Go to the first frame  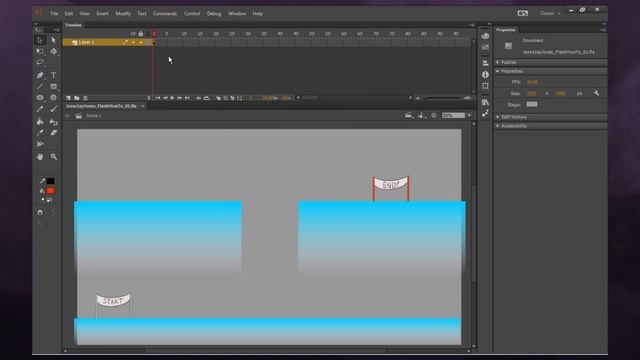coord(158,98)
